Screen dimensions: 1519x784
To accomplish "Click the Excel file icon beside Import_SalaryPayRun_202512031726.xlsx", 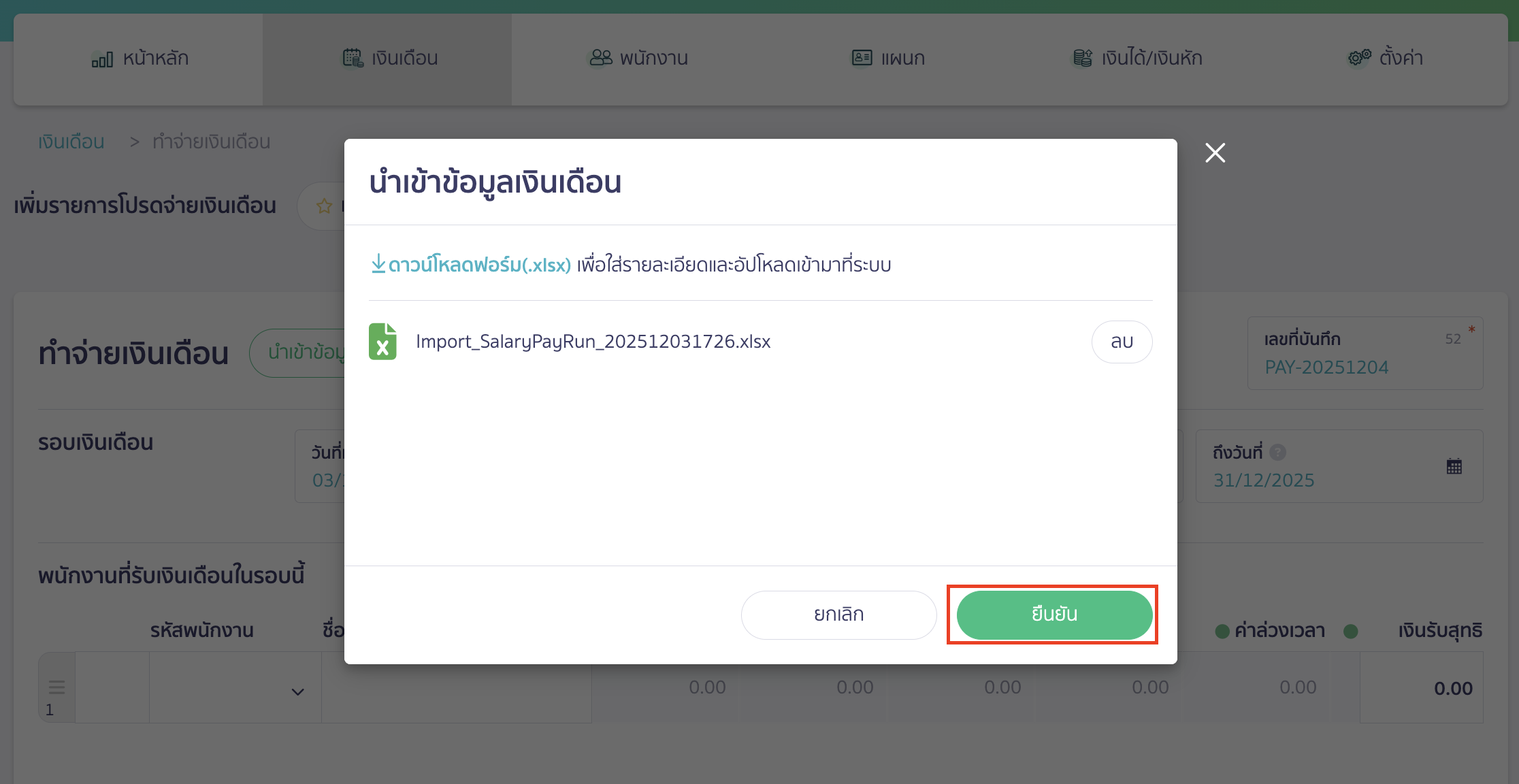I will [383, 341].
